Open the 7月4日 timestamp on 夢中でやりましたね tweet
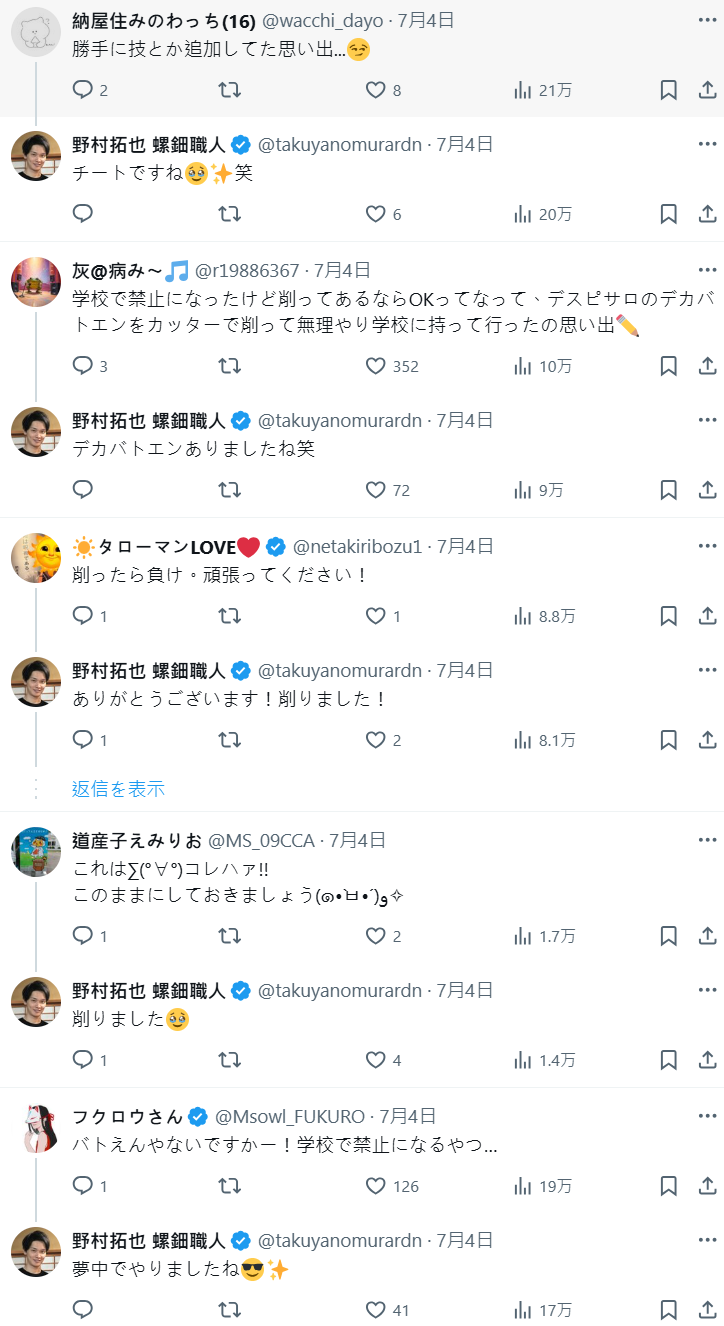This screenshot has height=1326, width=724. 465,1240
